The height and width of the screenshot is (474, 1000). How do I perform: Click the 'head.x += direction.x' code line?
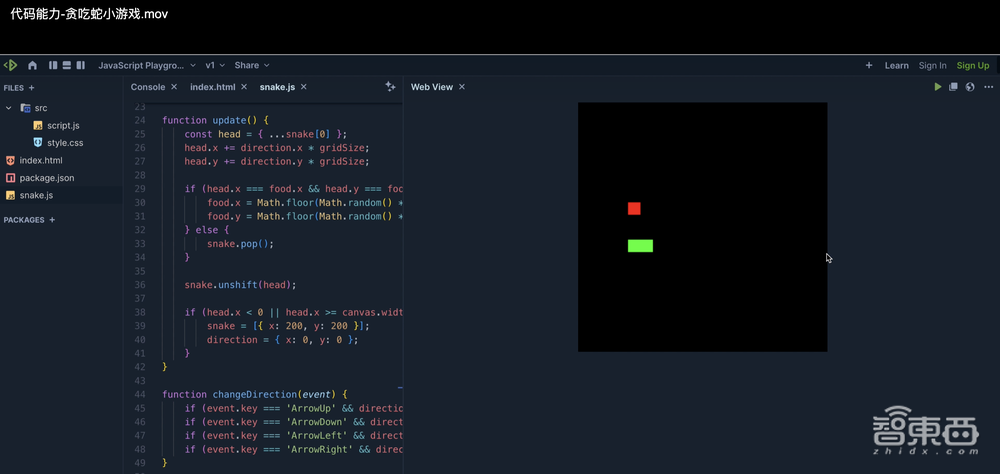[277, 147]
